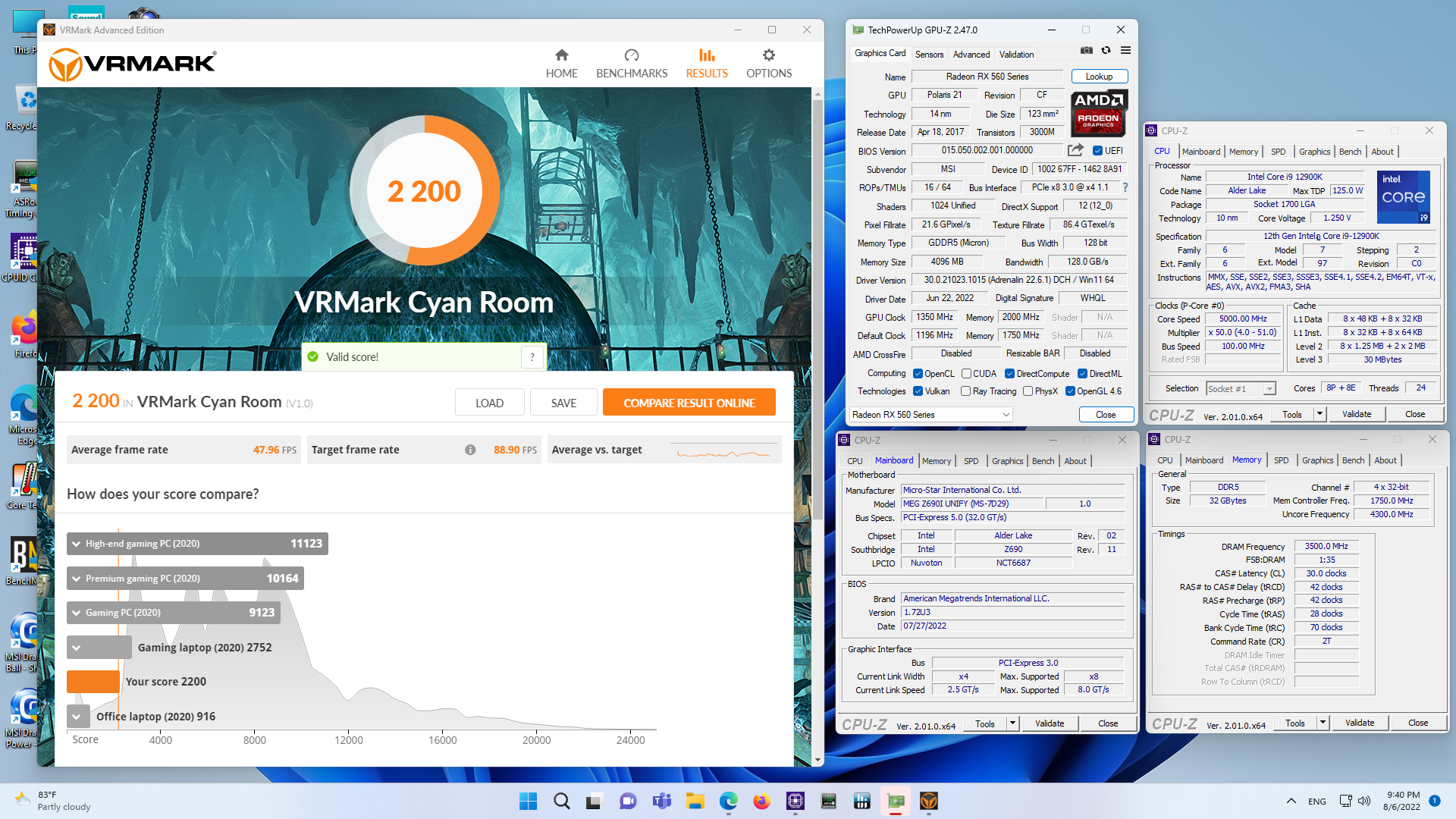The width and height of the screenshot is (1456, 819).
Task: Open the Socket #1 selection dropdown
Action: click(x=1241, y=389)
